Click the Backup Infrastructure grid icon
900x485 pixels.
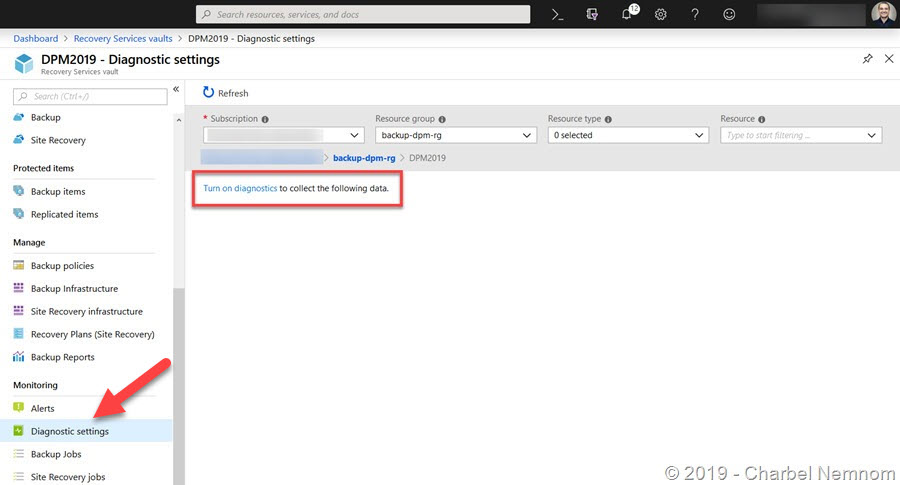click(18, 288)
